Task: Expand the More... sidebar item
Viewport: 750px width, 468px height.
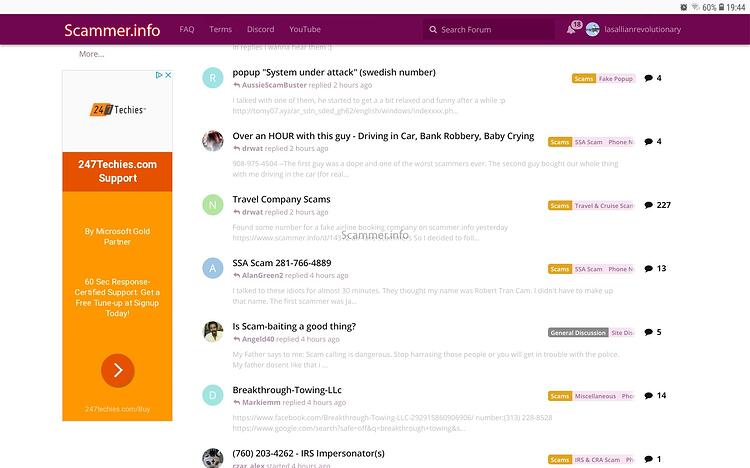Action: point(91,54)
